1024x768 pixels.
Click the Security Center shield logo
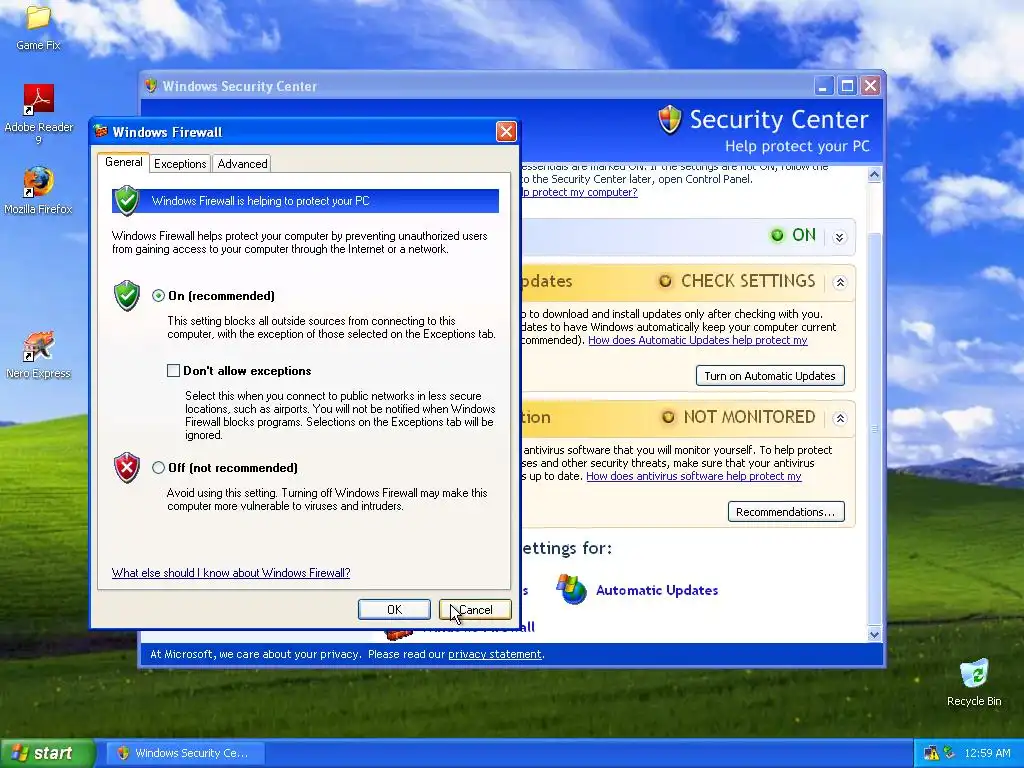click(669, 120)
